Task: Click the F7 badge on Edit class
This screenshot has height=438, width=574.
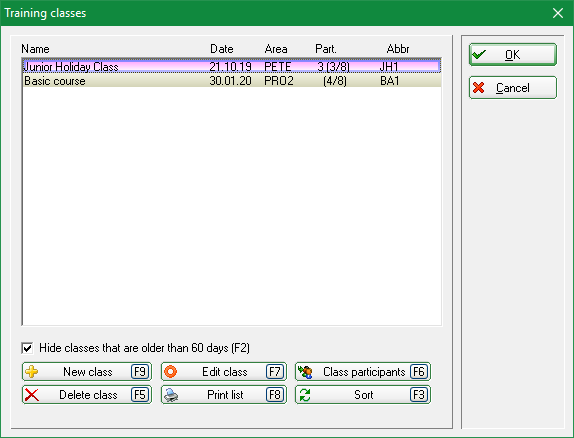Action: [275, 372]
